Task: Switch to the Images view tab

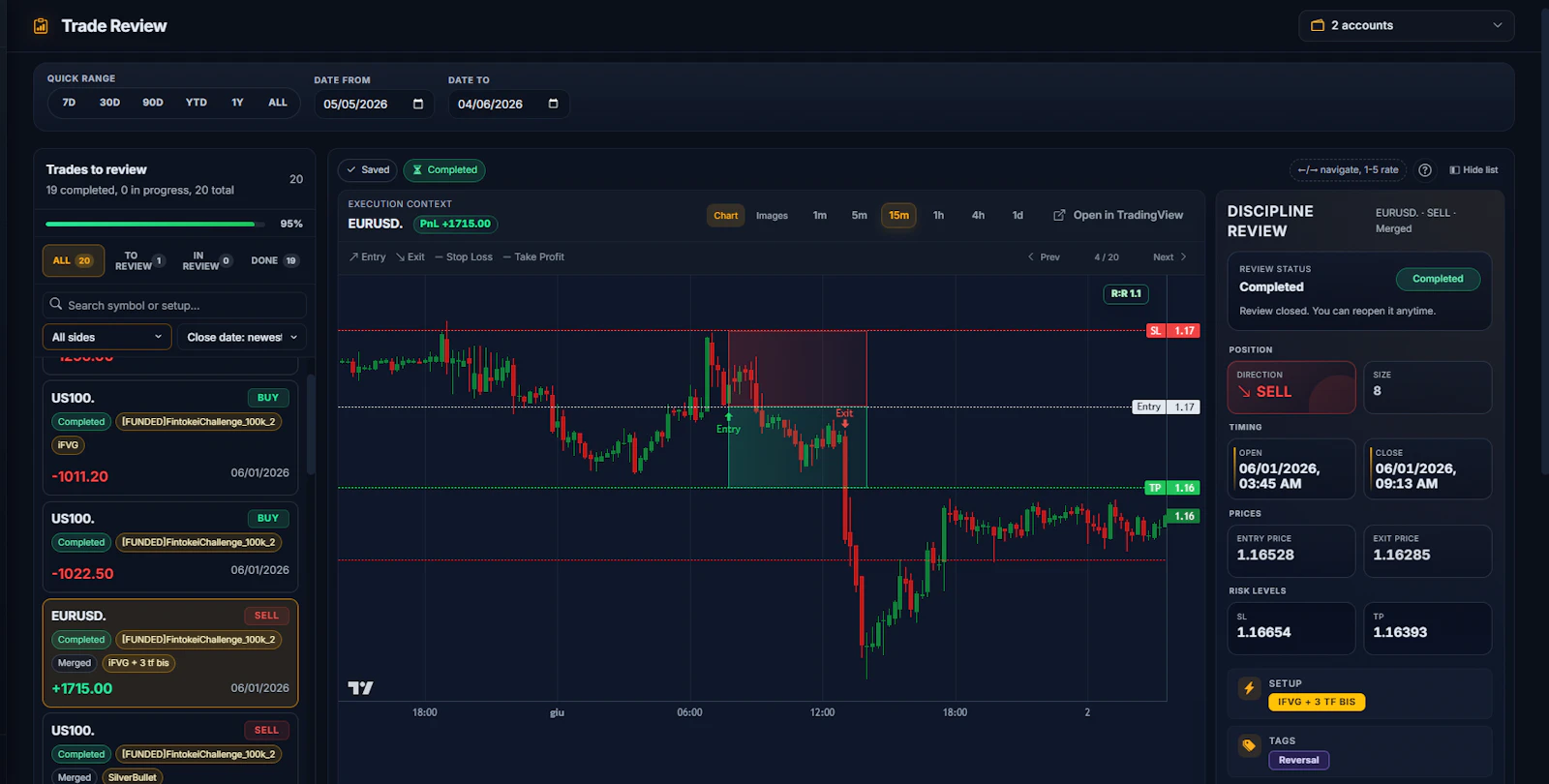Action: [x=772, y=216]
